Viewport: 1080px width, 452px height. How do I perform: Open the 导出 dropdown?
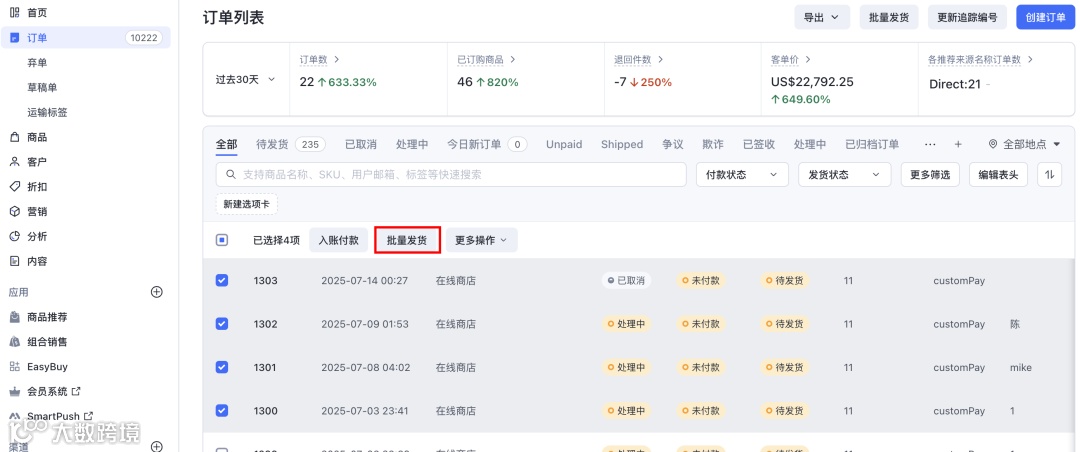(822, 17)
